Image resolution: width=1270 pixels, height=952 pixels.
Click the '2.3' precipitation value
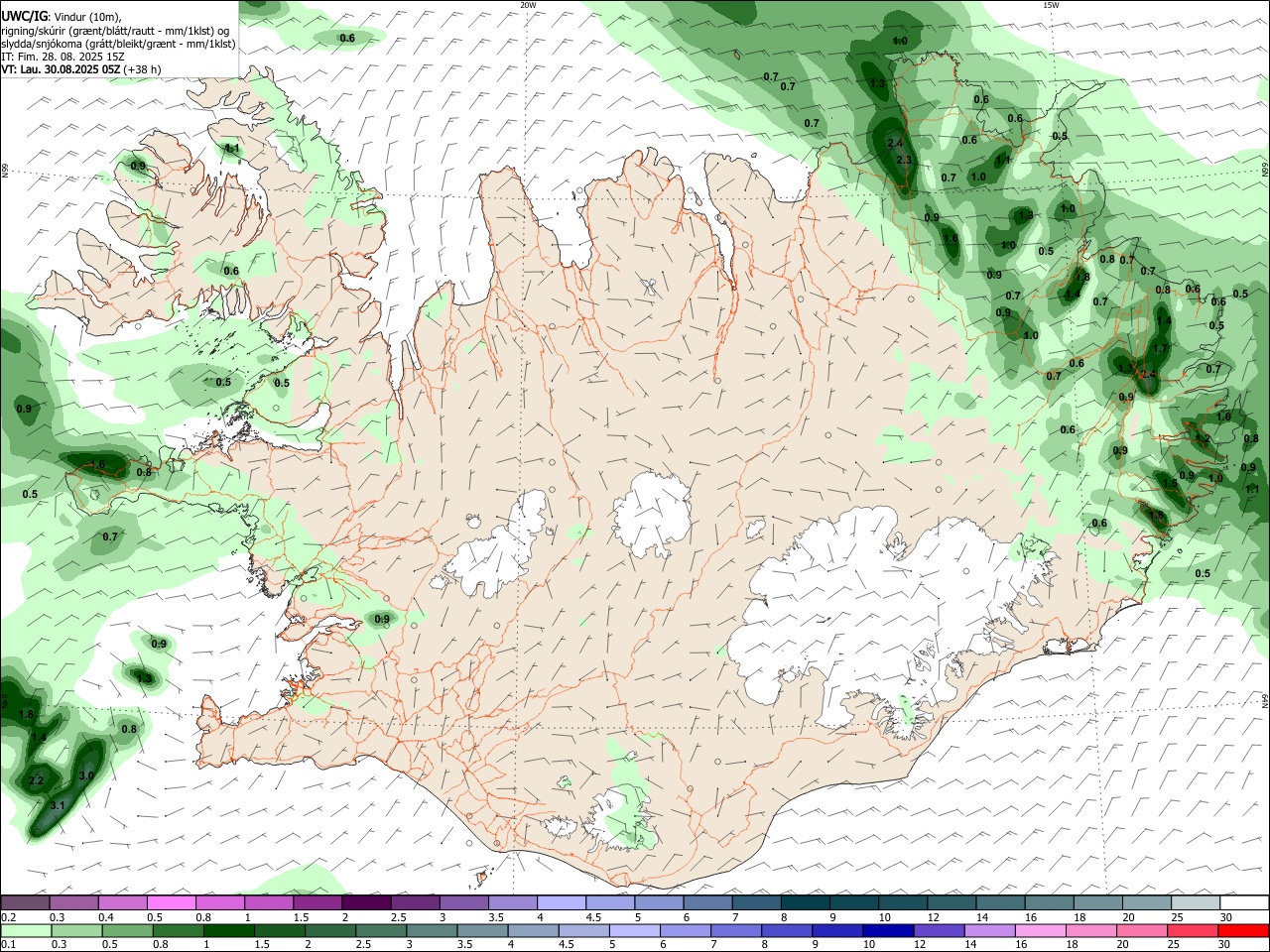(904, 160)
